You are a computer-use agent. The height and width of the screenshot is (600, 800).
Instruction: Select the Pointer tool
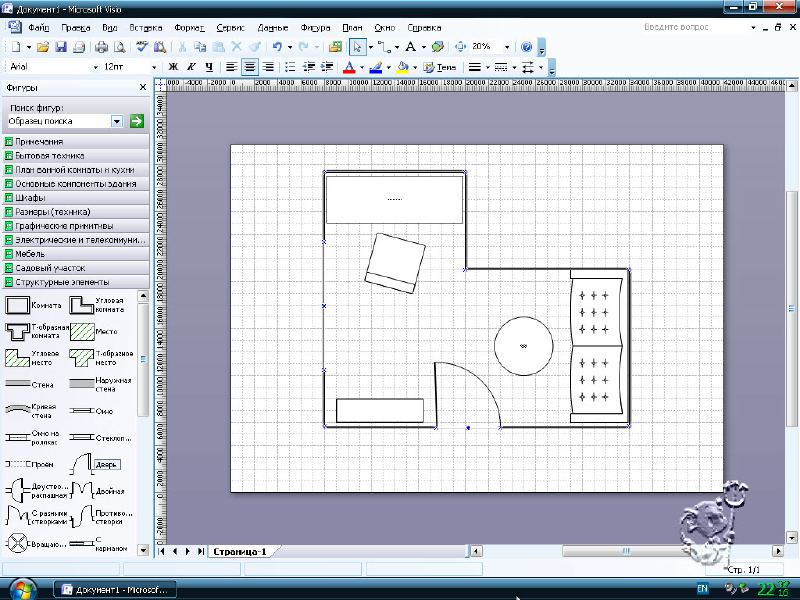pos(358,47)
